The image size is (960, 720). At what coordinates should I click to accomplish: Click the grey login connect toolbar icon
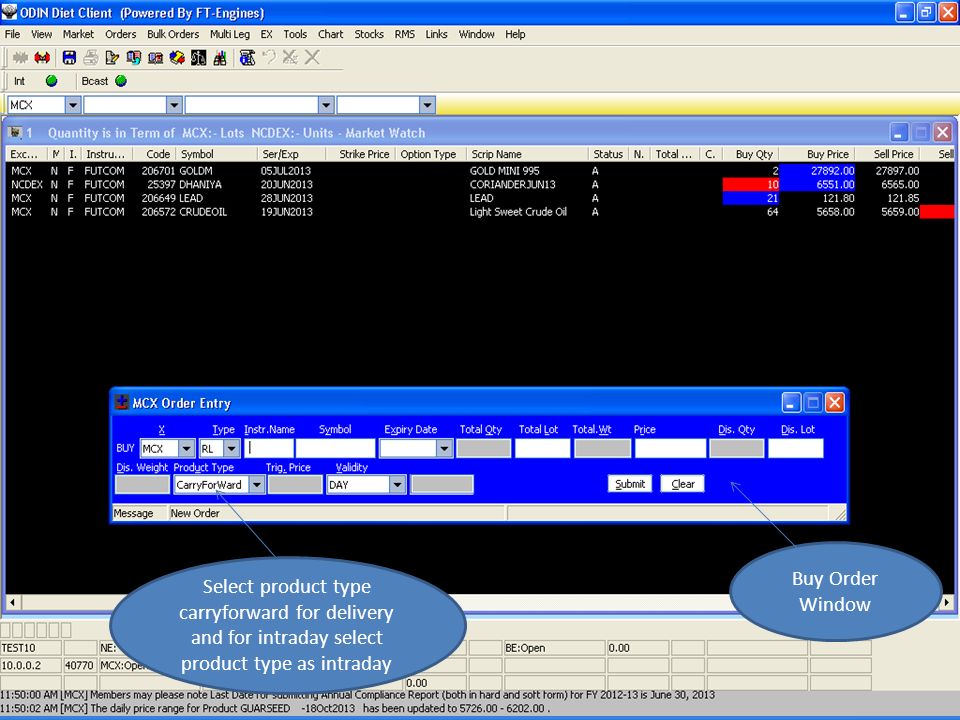click(x=20, y=58)
